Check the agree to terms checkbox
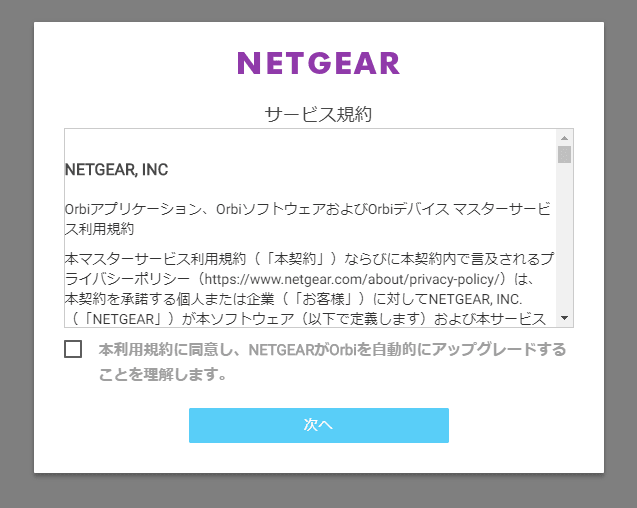 point(73,349)
